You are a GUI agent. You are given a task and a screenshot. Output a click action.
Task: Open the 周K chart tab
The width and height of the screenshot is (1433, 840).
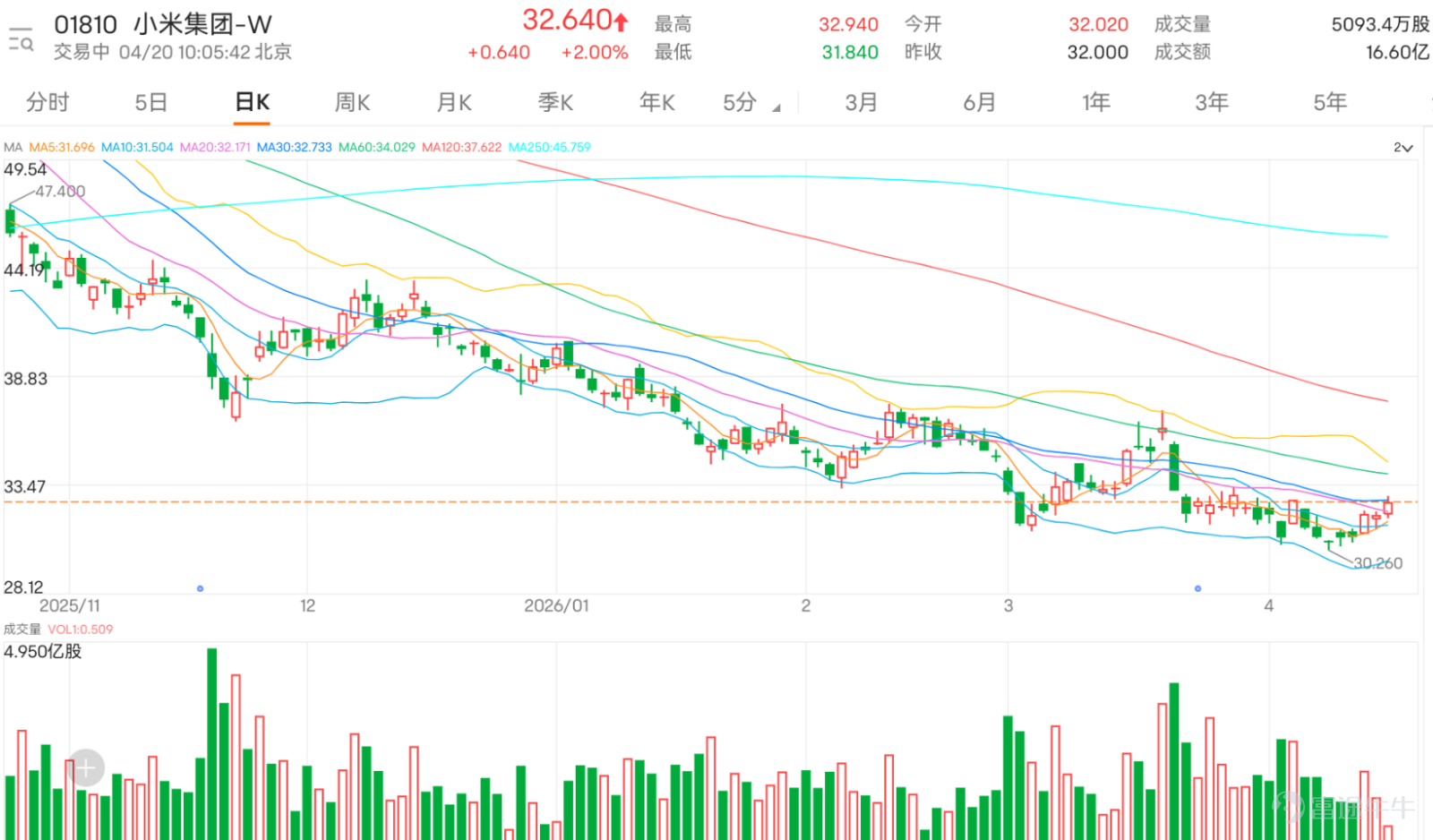click(x=352, y=102)
